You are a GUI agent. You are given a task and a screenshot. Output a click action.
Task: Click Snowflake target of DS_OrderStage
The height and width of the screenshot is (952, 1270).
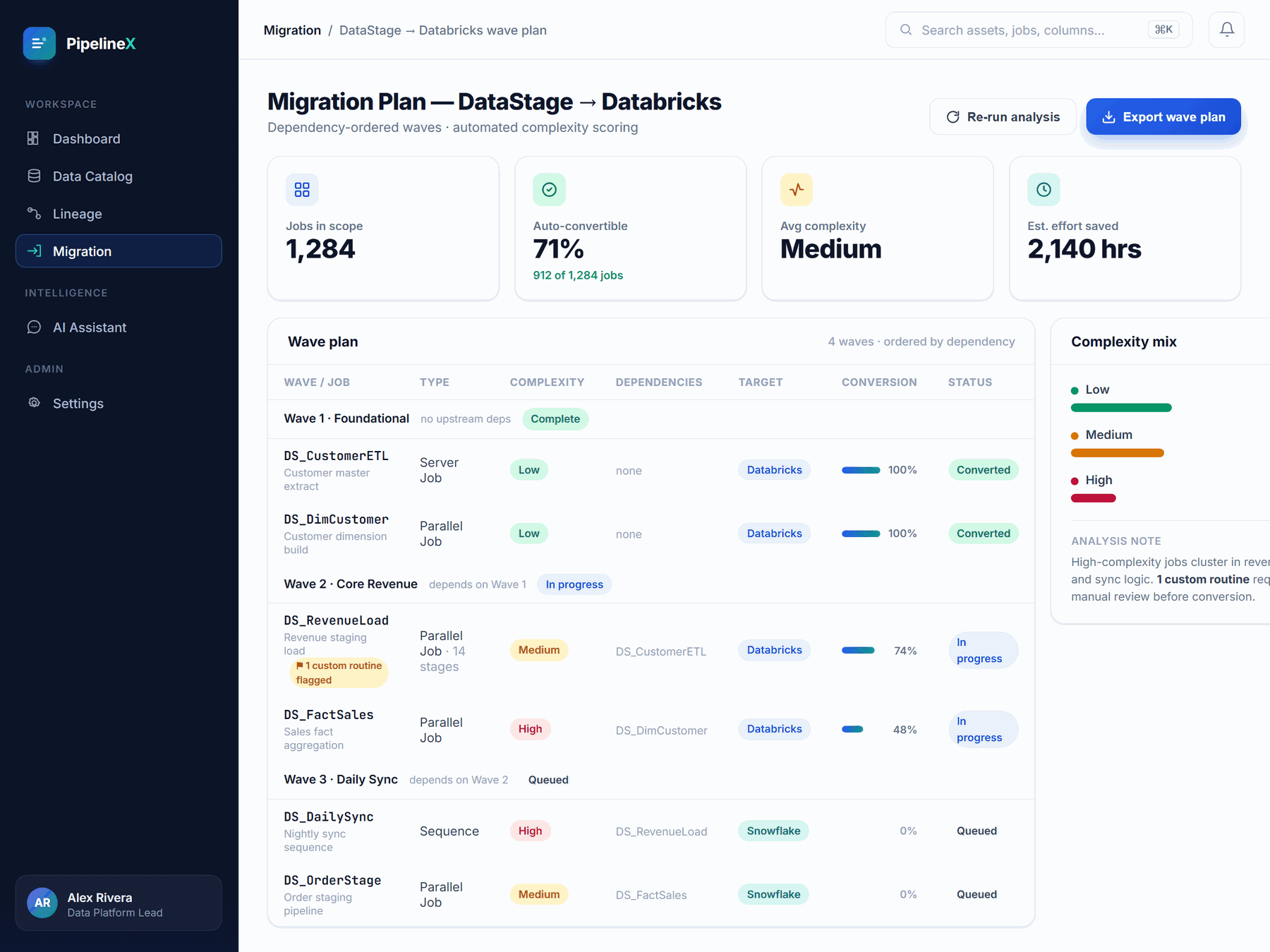tap(773, 894)
